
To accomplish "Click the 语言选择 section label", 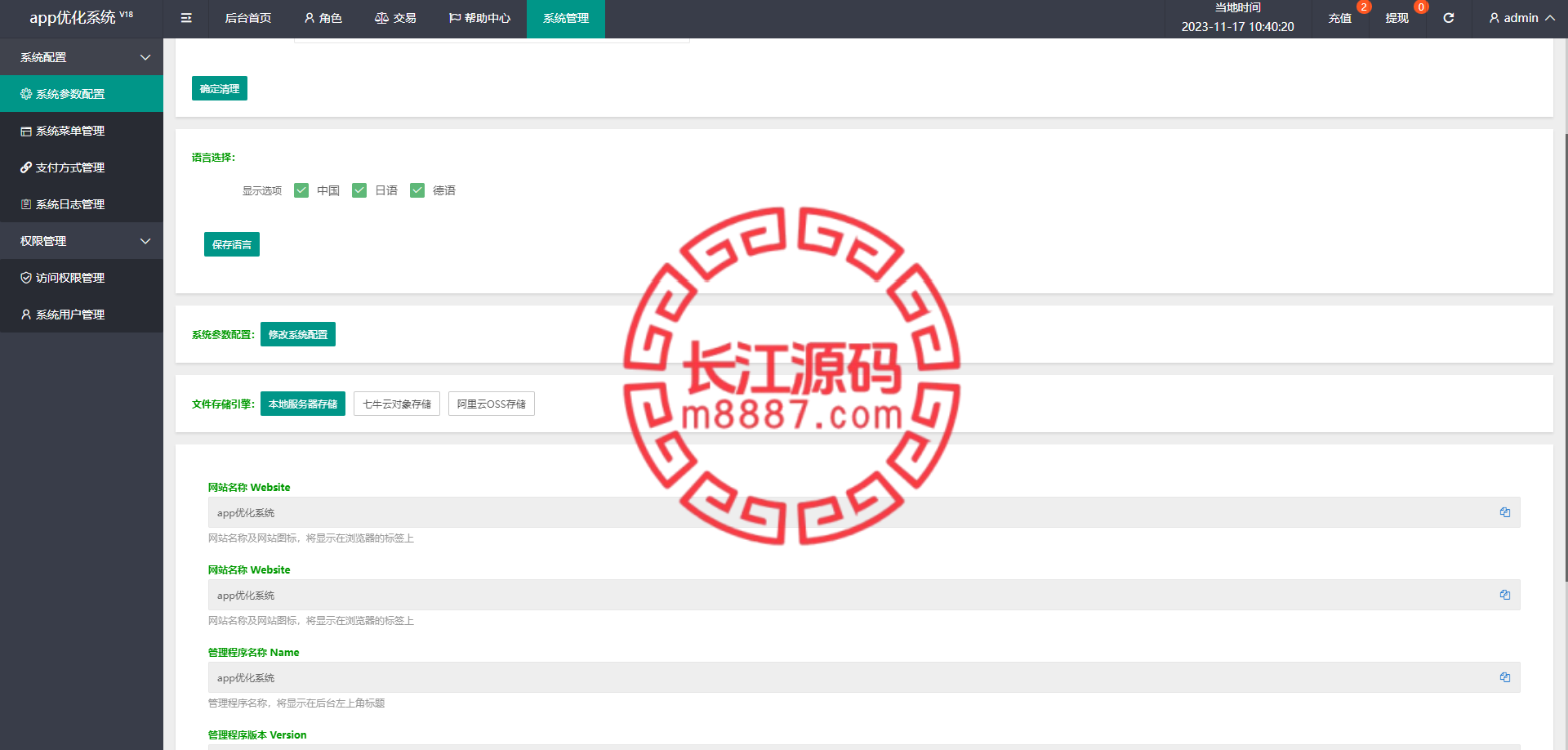I will coord(213,157).
